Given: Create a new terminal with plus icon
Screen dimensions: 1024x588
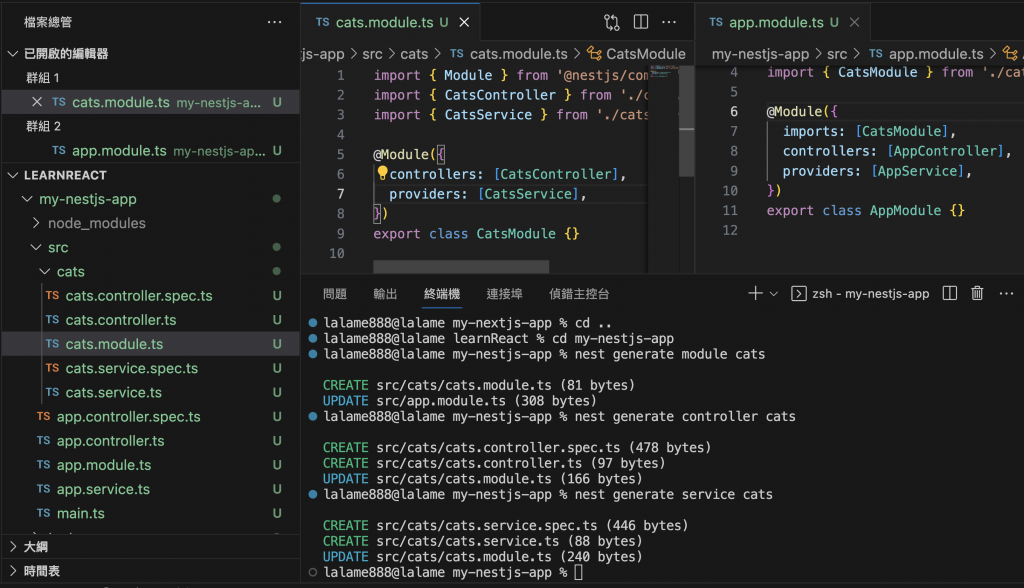Looking at the screenshot, I should (x=755, y=293).
